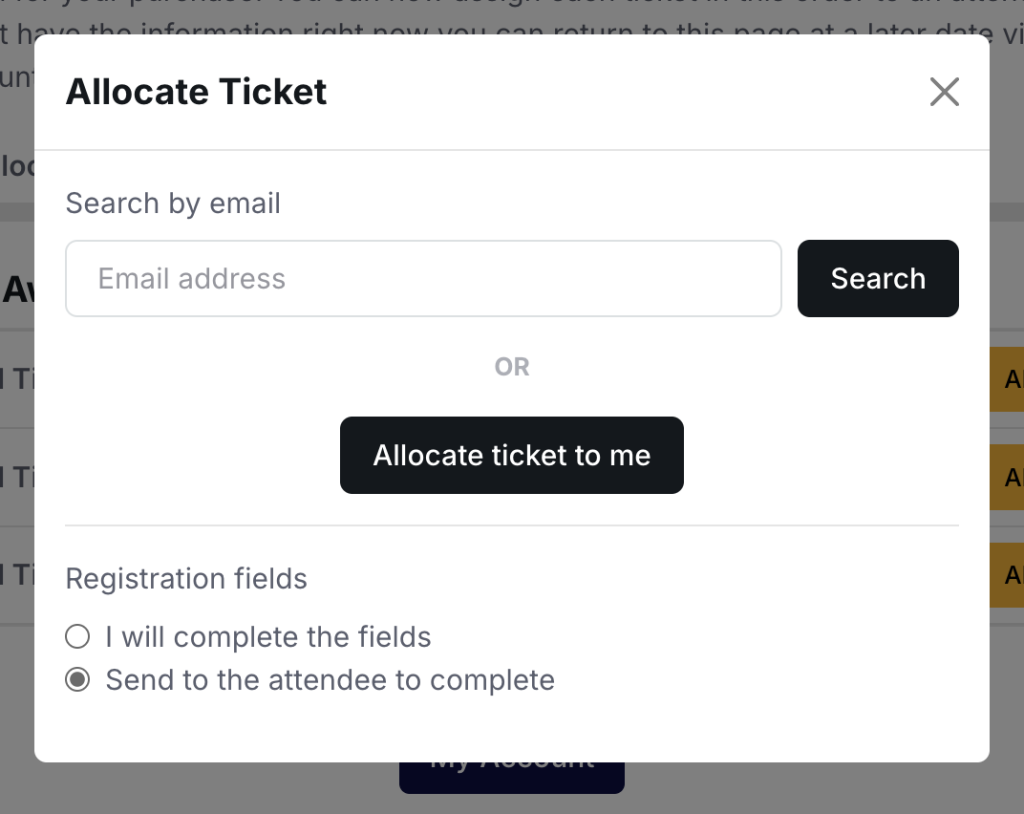Click the "Allocate ticket to me" button
Viewport: 1024px width, 814px height.
pyautogui.click(x=512, y=456)
